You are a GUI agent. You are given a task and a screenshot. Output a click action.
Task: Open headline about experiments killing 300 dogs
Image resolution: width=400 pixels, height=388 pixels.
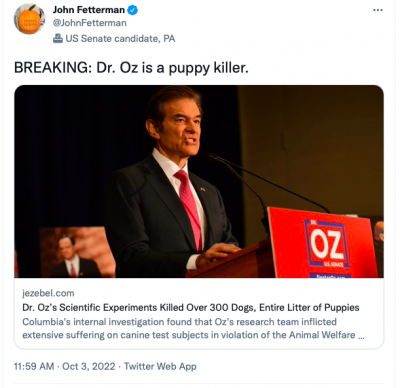pos(191,307)
